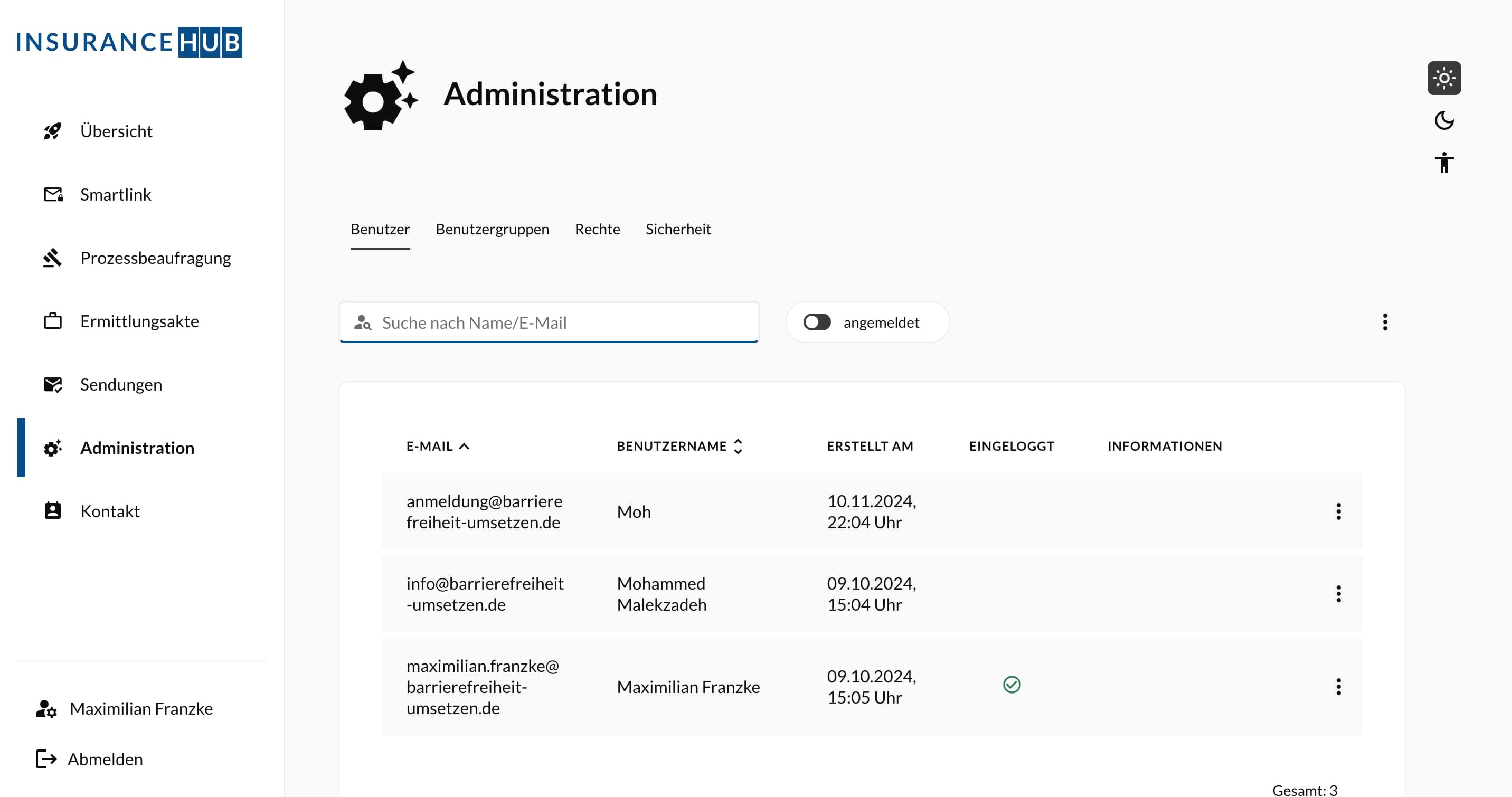The width and height of the screenshot is (1512, 797).
Task: Click Abmelden to log out
Action: tap(105, 759)
